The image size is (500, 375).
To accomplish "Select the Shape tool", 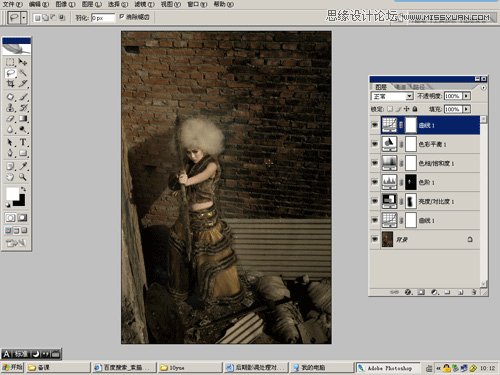I will coord(23,153).
